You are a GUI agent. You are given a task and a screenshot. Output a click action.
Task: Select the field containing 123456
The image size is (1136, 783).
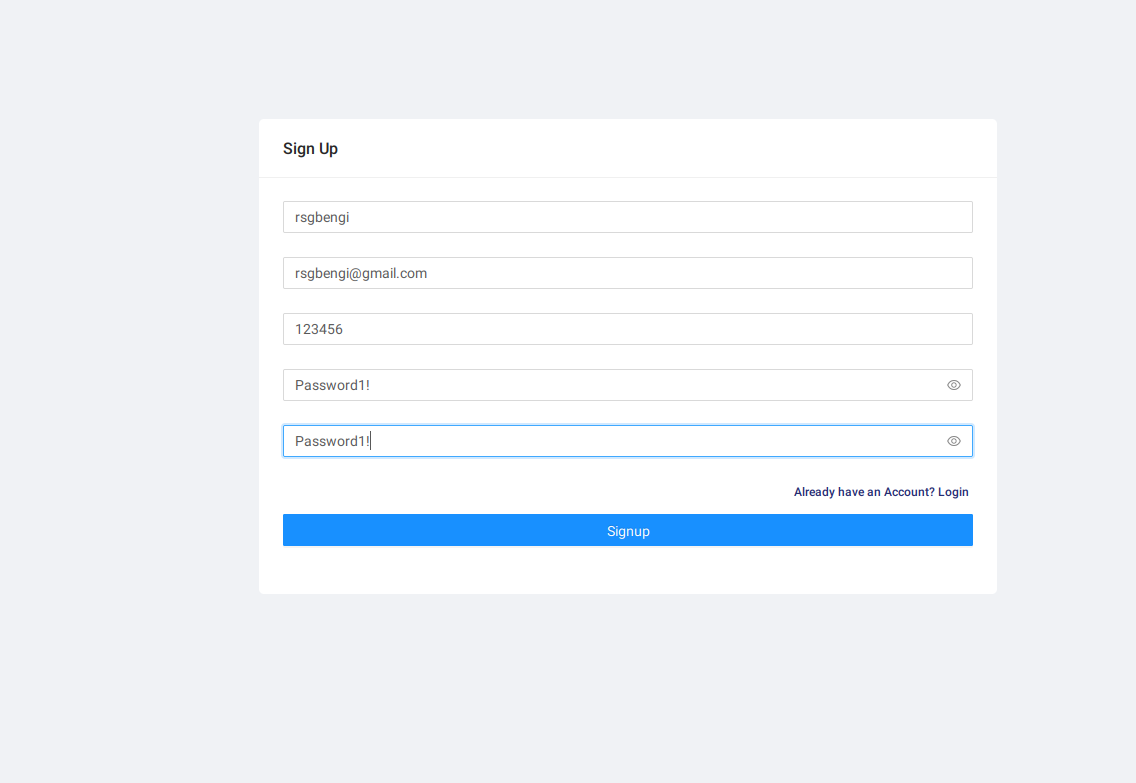pyautogui.click(x=627, y=329)
